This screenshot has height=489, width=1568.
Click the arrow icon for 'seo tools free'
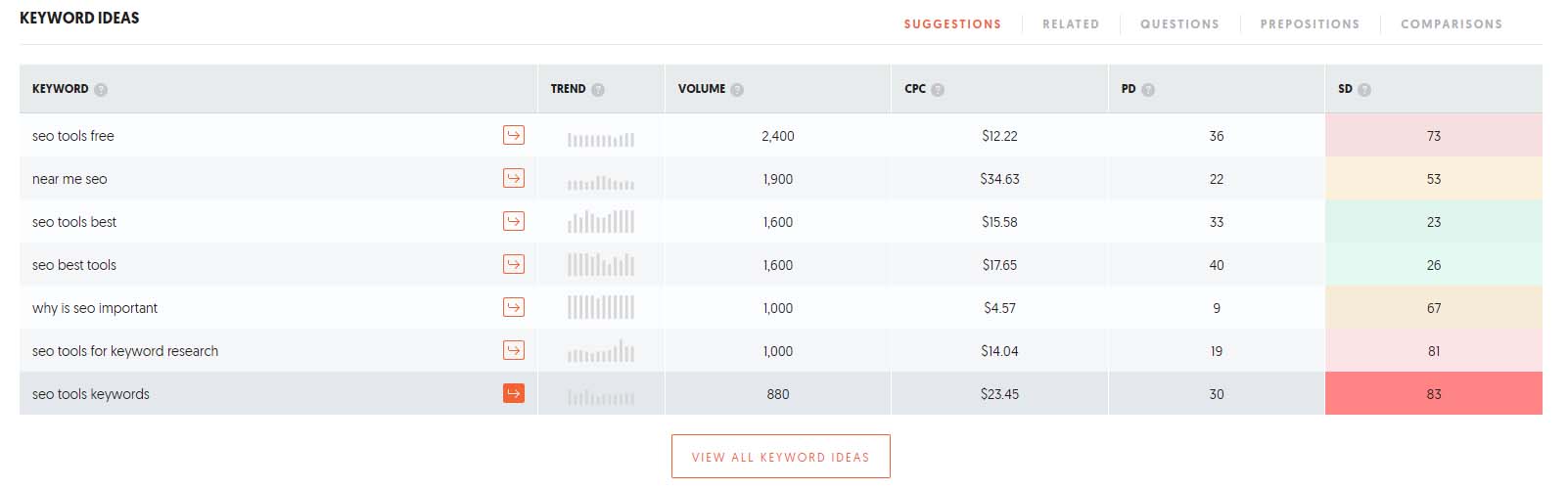click(x=514, y=135)
